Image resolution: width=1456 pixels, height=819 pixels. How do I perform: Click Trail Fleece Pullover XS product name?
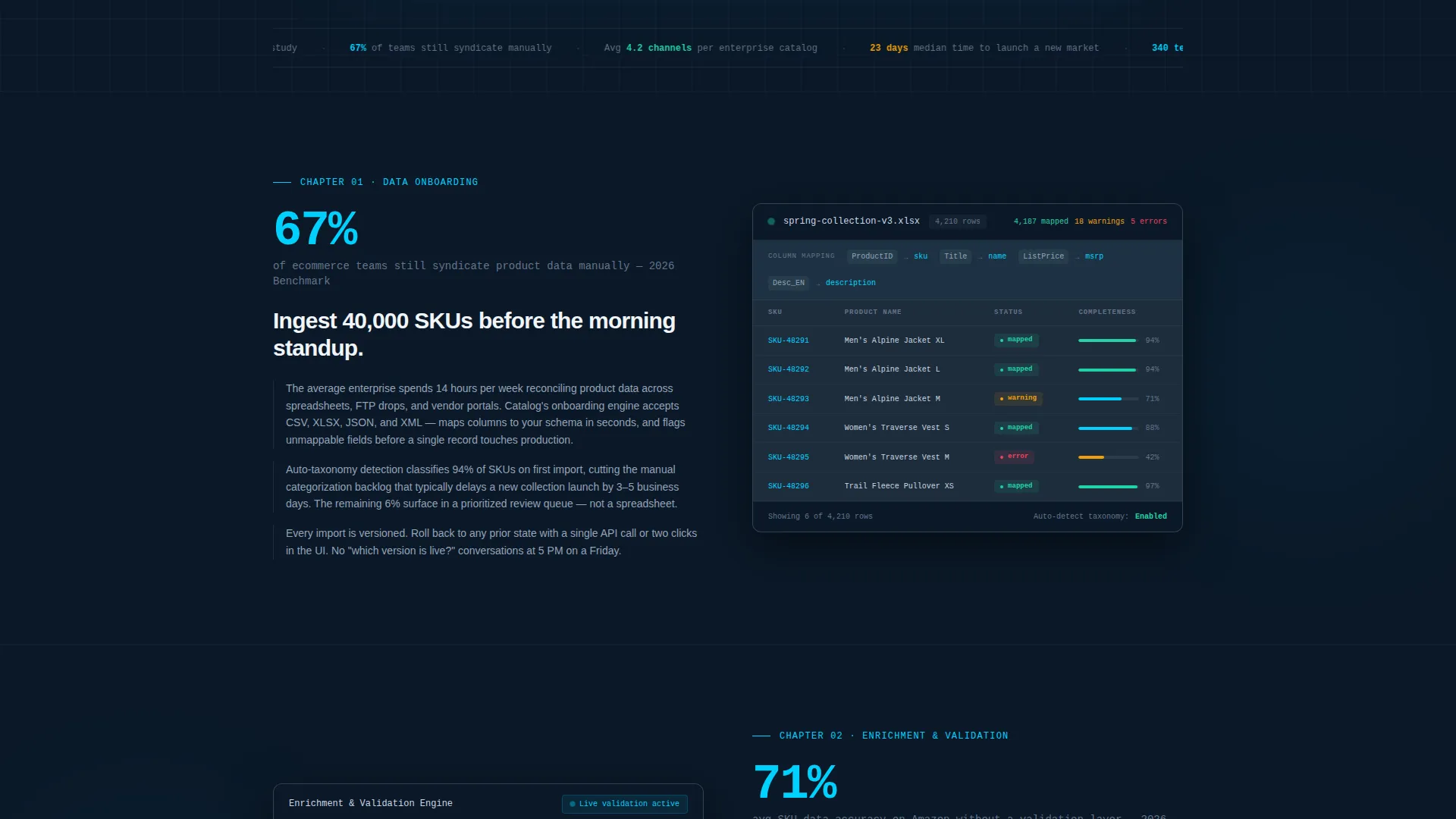899,486
